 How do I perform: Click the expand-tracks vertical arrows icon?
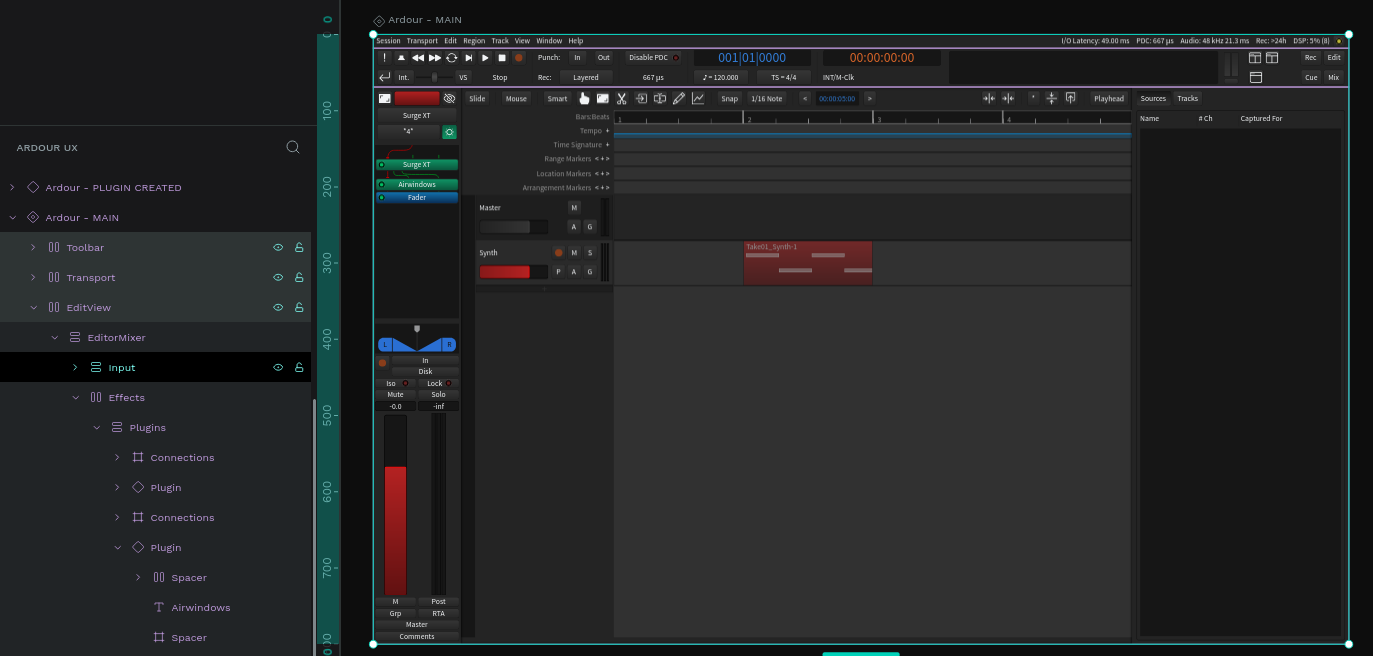(x=1051, y=98)
